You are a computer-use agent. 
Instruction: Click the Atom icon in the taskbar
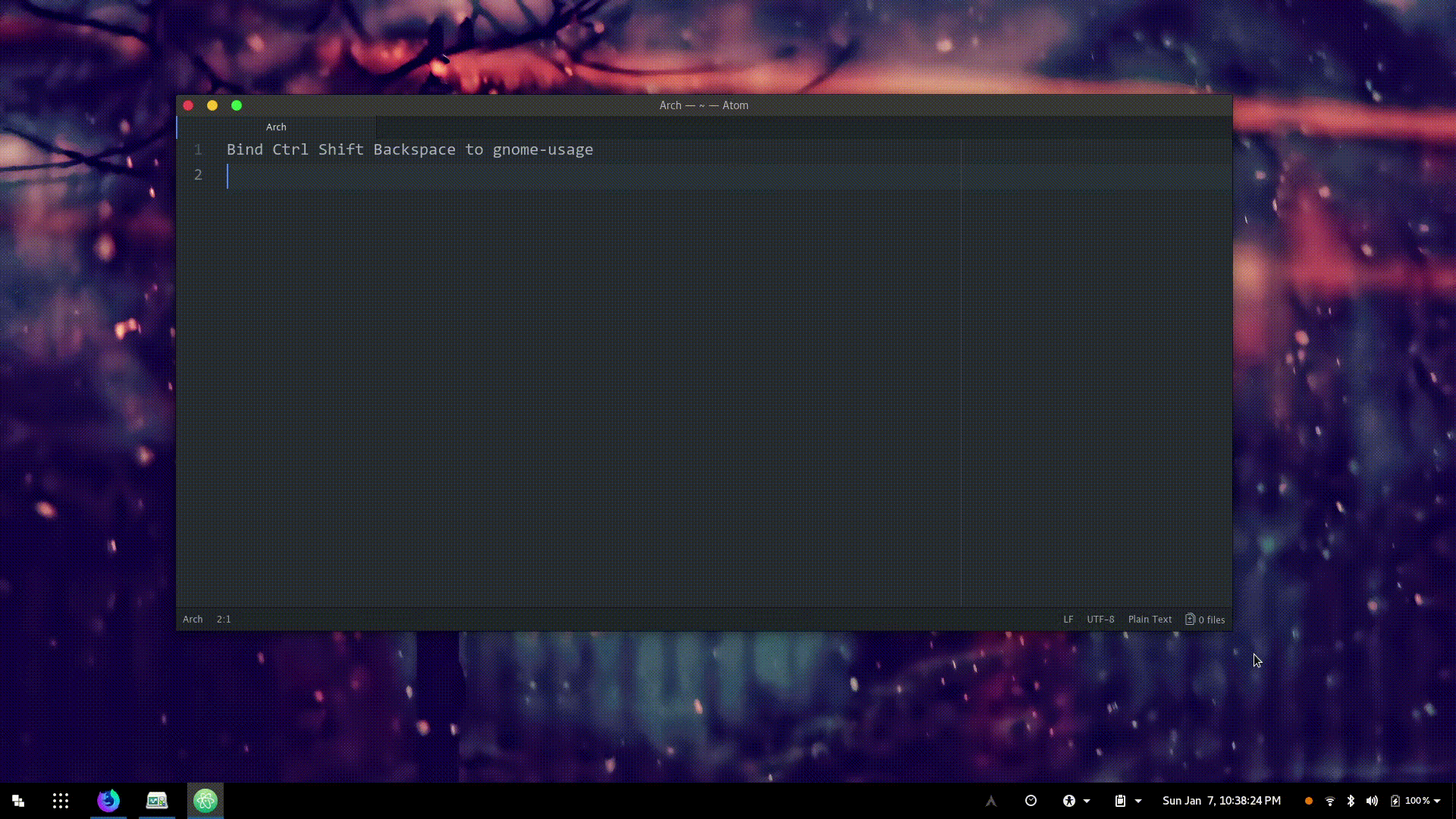click(x=205, y=801)
